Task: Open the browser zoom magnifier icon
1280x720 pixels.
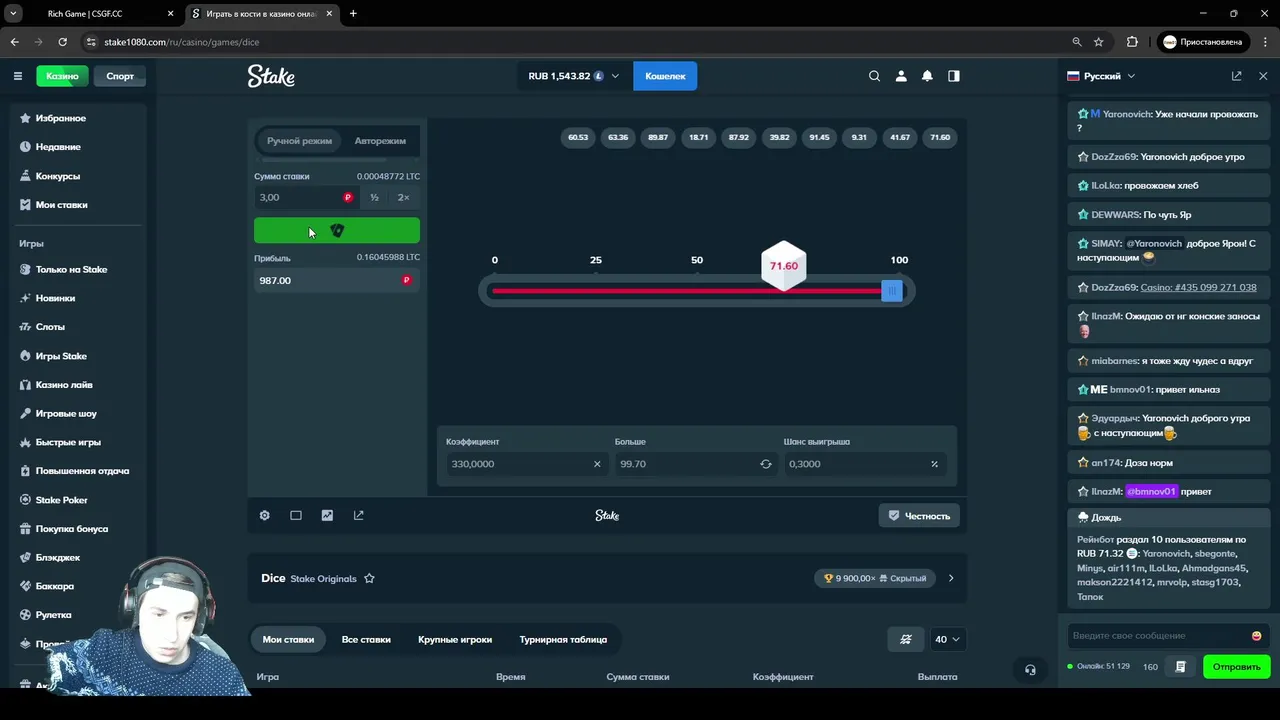Action: pos(1077,42)
